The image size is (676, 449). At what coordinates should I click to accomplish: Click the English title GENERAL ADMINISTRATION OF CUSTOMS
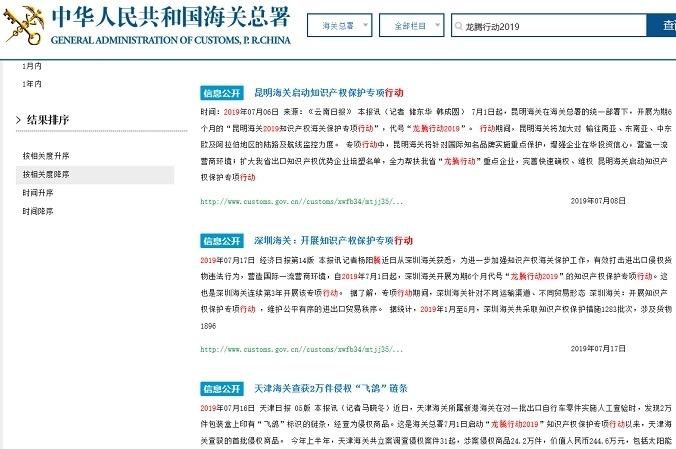click(x=171, y=40)
